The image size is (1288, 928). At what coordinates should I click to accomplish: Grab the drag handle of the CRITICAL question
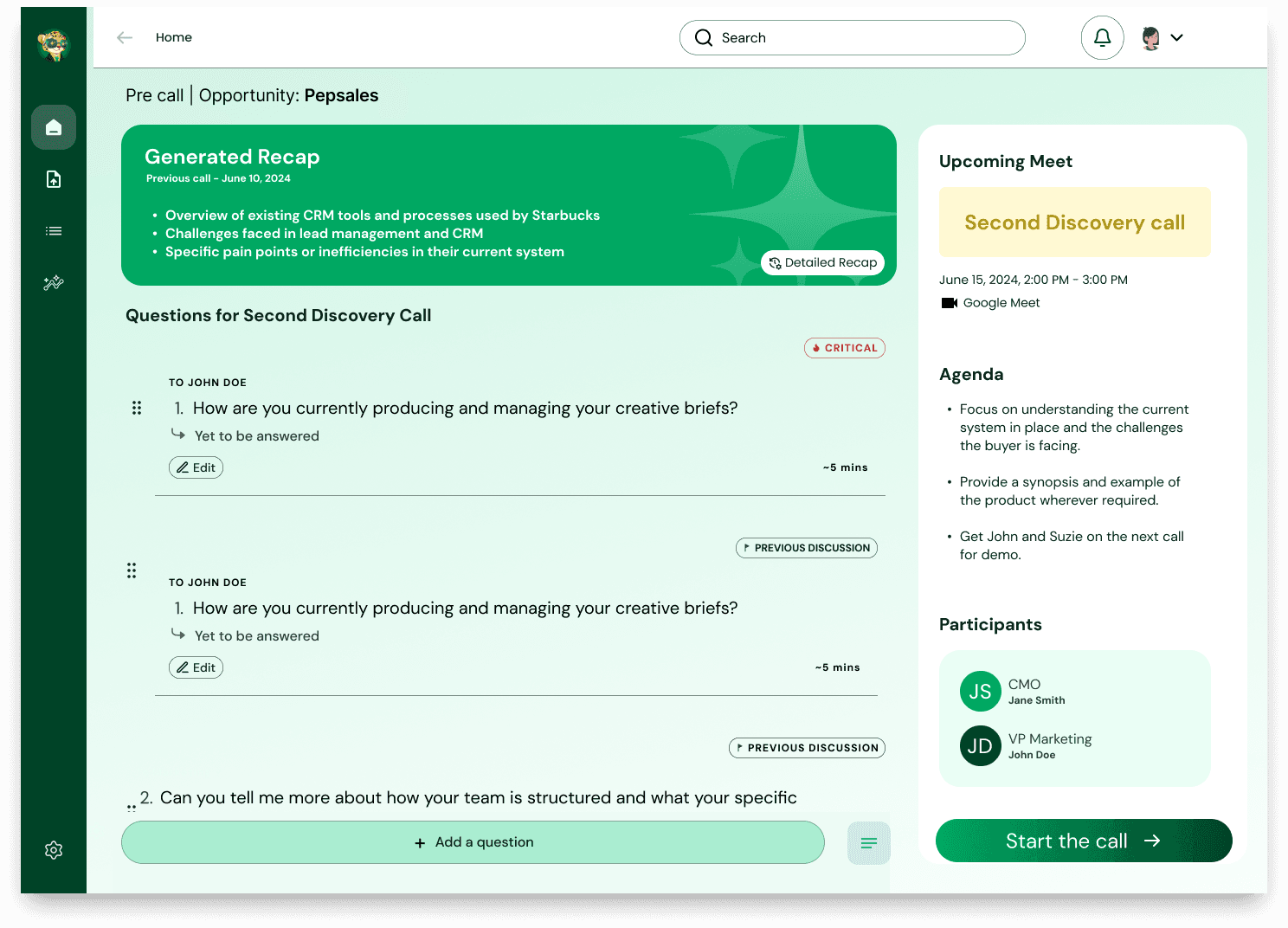click(x=137, y=408)
